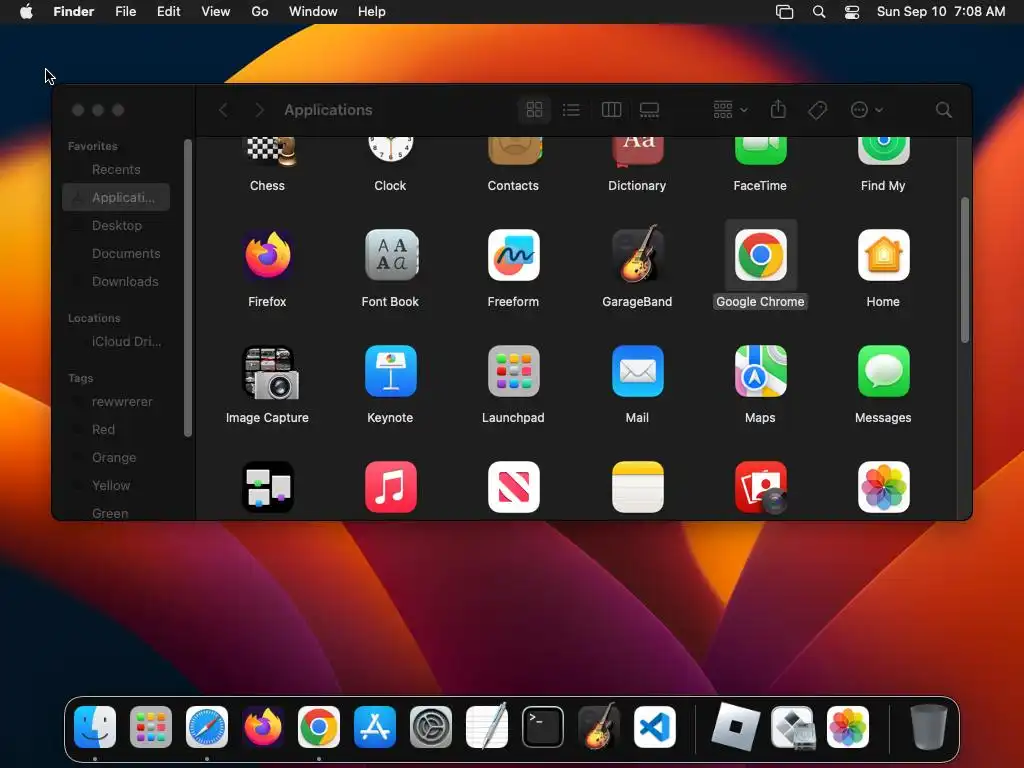Viewport: 1024px width, 768px height.
Task: Open the Trash in the Dock
Action: (929, 727)
